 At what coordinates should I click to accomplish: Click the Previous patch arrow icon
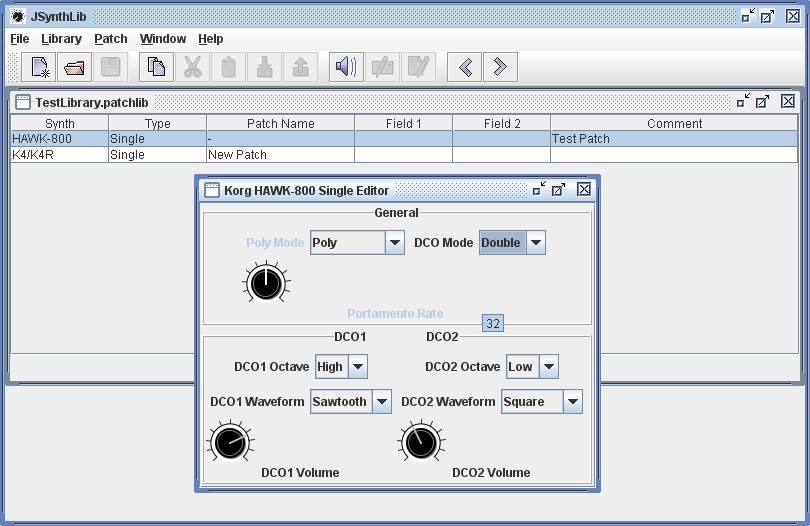pyautogui.click(x=464, y=67)
